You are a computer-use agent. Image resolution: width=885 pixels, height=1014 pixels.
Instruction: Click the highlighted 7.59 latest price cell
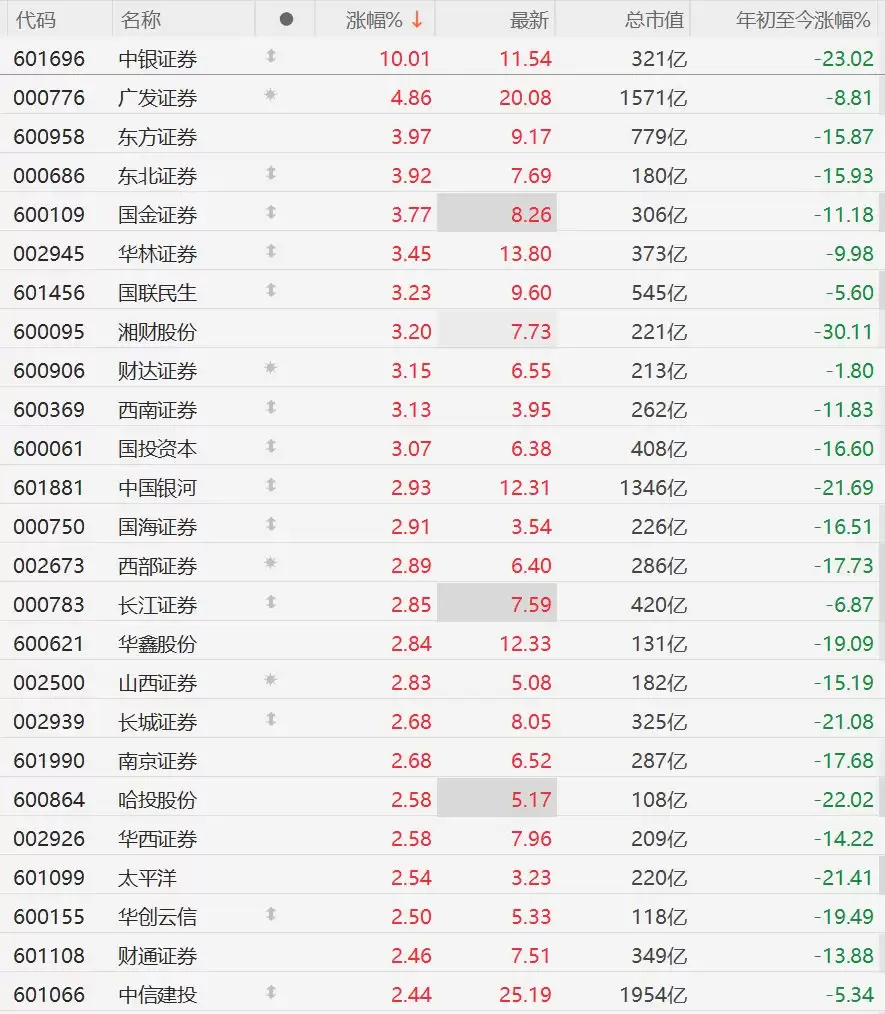point(496,602)
